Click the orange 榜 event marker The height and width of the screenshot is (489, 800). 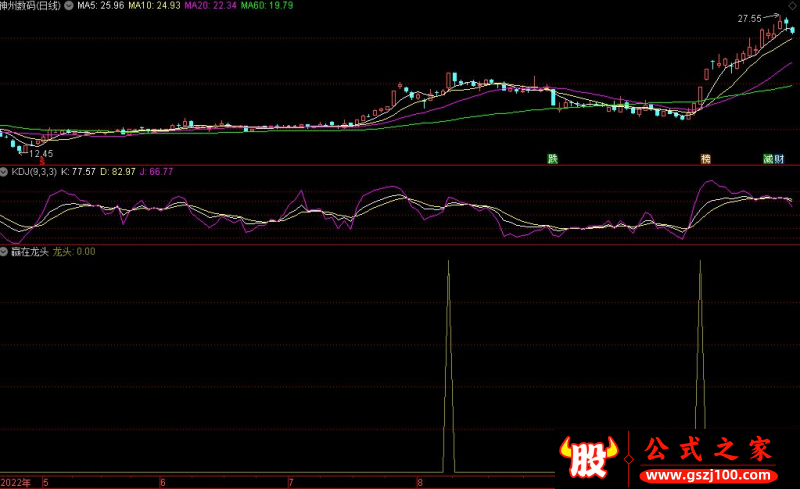[706, 159]
